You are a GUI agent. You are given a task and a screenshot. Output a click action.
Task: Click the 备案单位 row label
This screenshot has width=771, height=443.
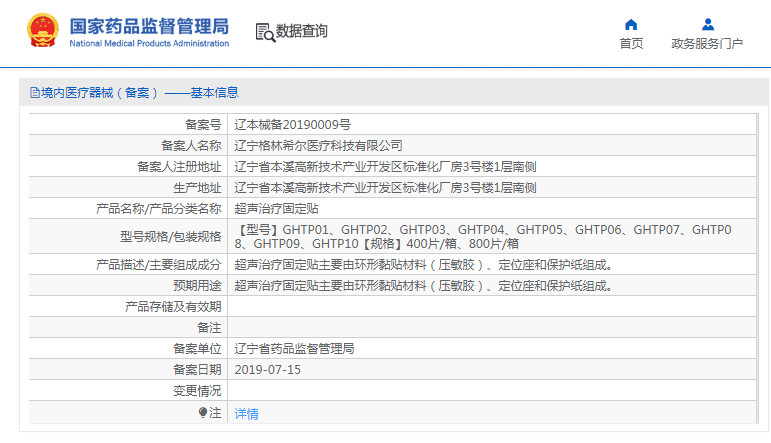click(x=197, y=349)
